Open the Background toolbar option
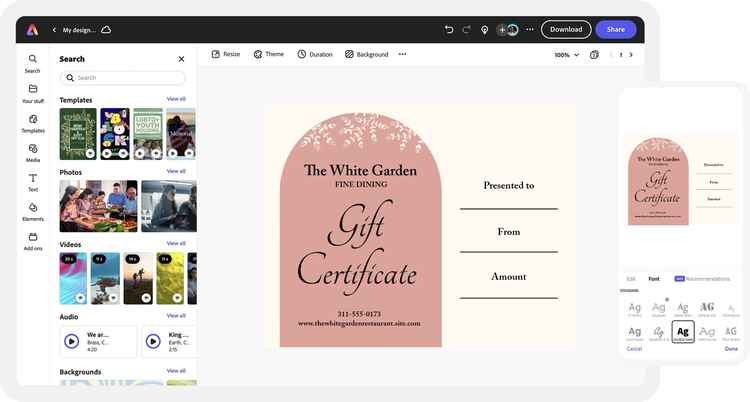This screenshot has width=750, height=402. pos(366,55)
